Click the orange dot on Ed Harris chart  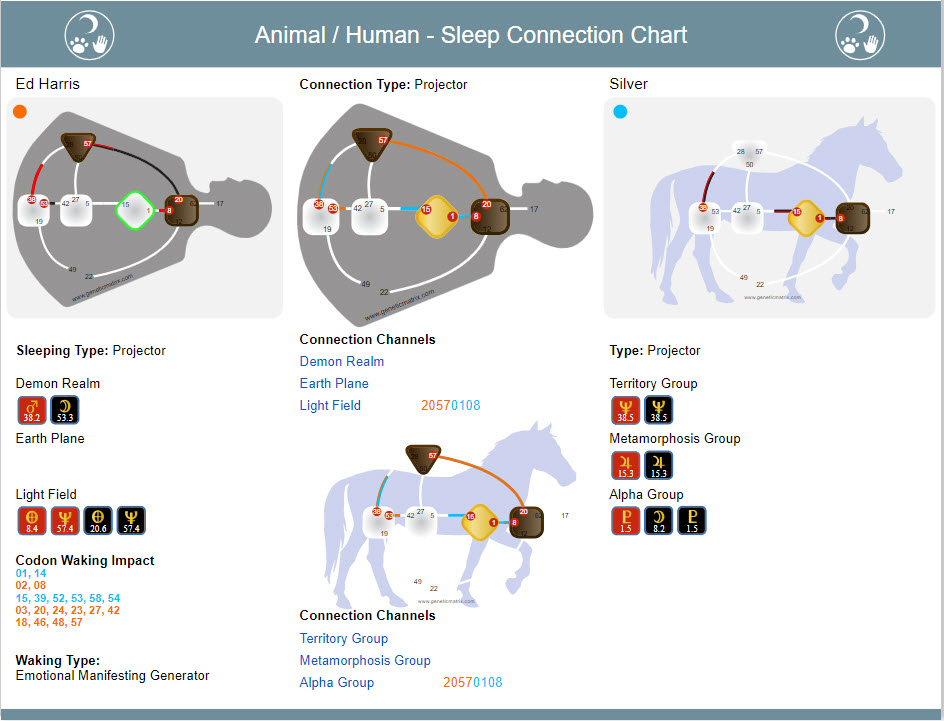(20, 111)
